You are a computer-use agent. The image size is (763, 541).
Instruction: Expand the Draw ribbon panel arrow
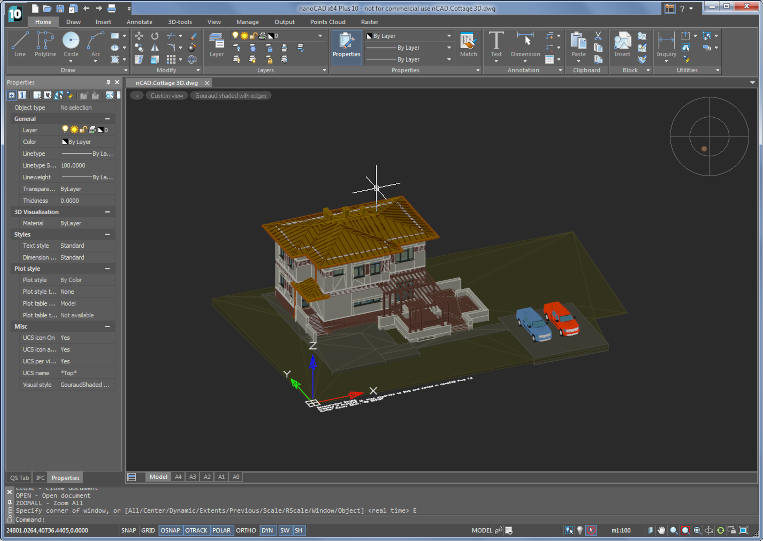(x=125, y=70)
